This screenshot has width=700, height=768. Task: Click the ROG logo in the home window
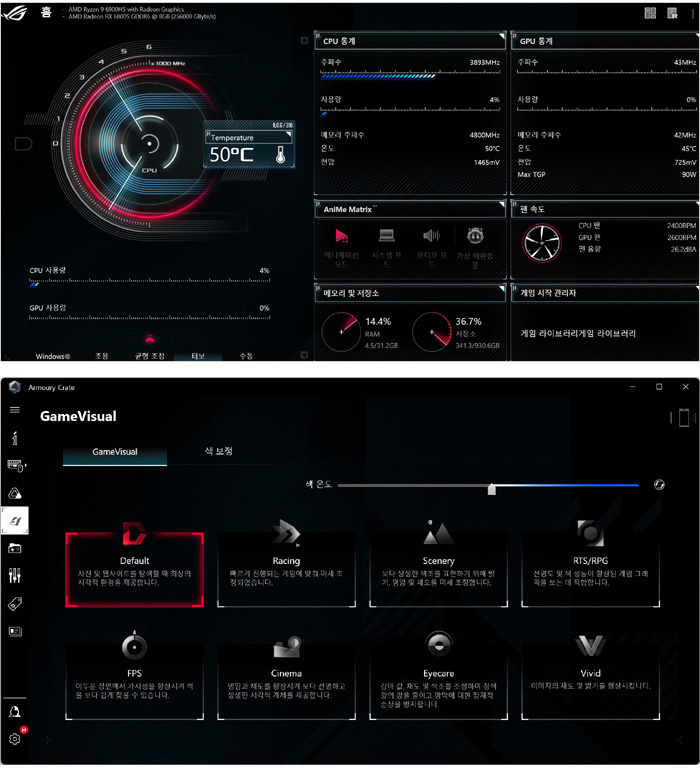[x=14, y=13]
